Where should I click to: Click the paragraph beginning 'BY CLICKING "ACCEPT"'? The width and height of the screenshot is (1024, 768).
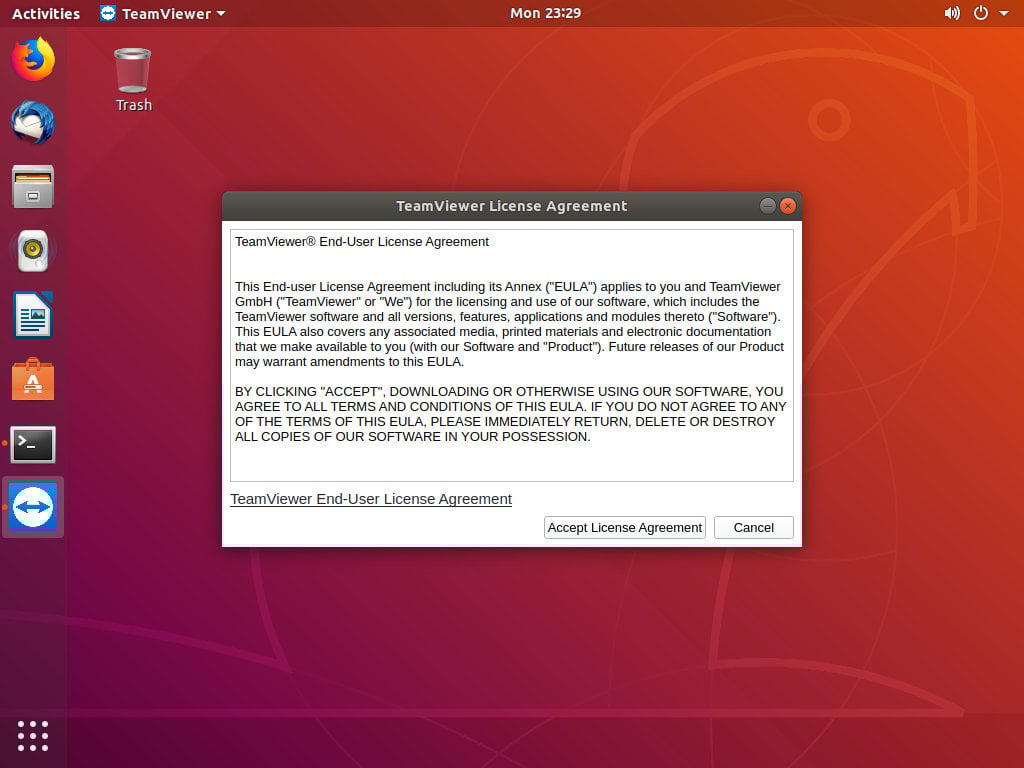point(511,414)
